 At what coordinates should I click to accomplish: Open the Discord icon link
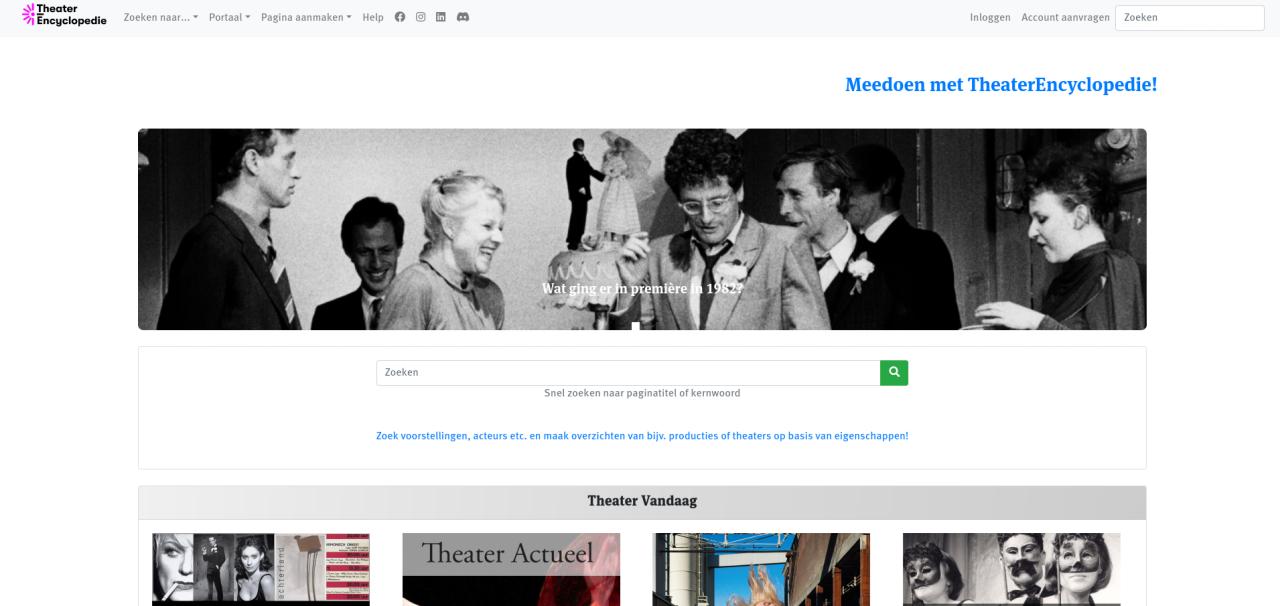[x=463, y=17]
